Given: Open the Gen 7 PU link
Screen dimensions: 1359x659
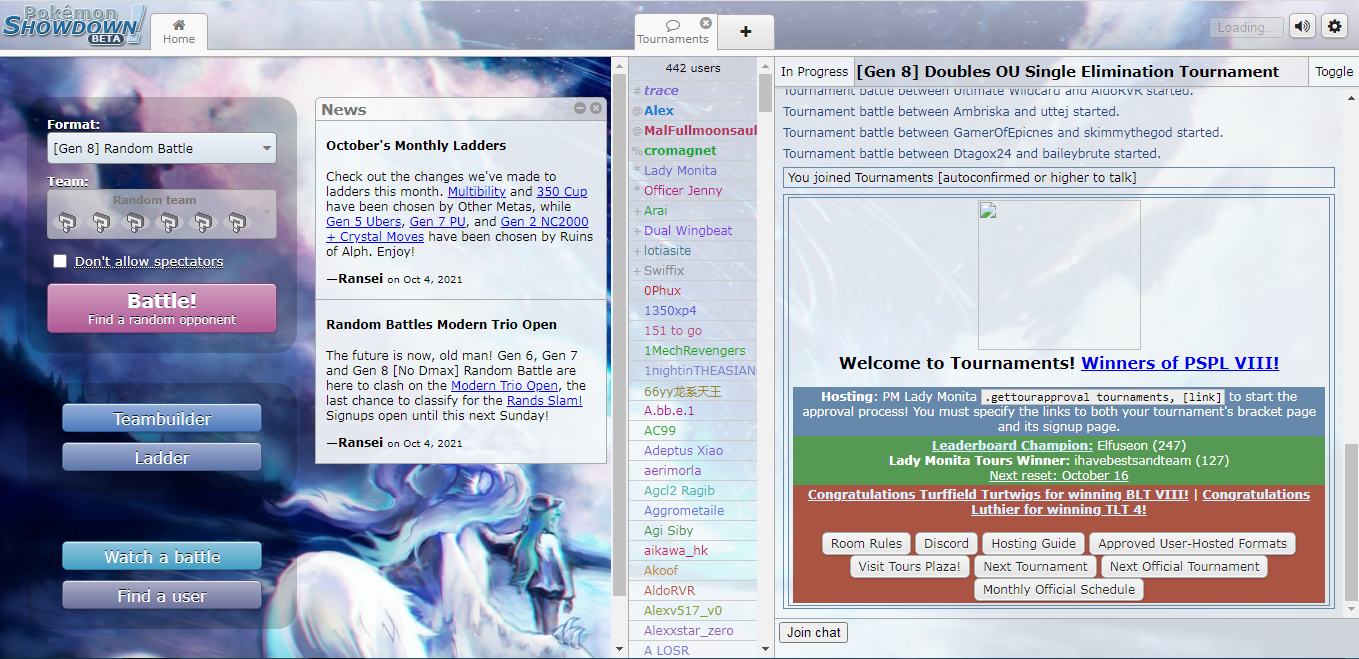Looking at the screenshot, I should (x=439, y=221).
